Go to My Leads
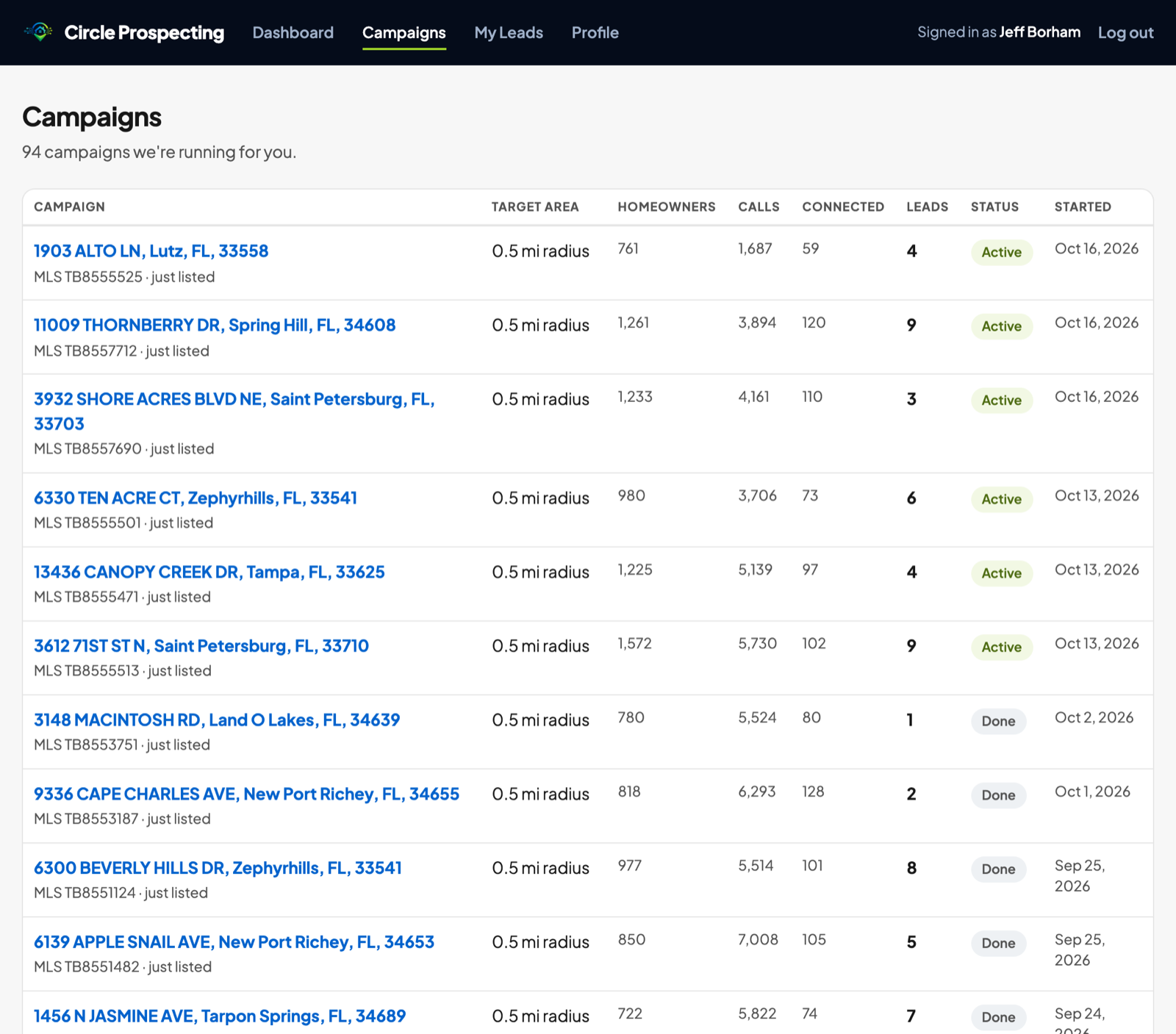The height and width of the screenshot is (1034, 1176). coord(509,32)
